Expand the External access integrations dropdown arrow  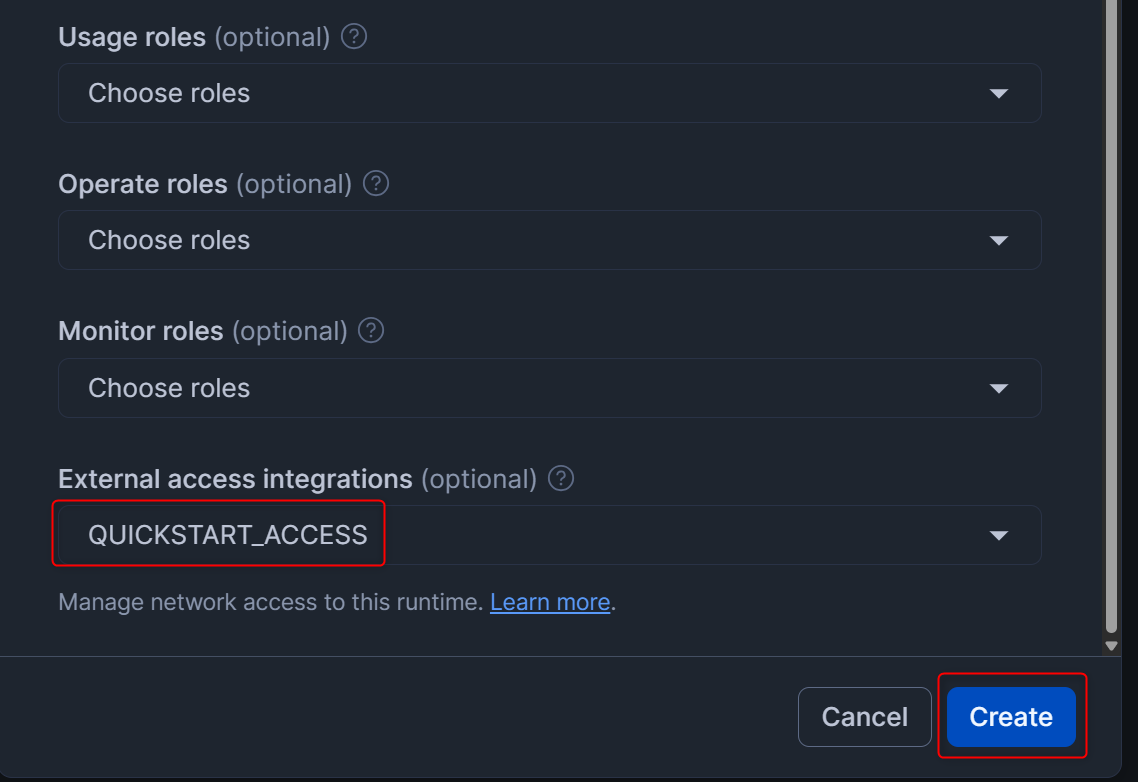click(x=998, y=536)
